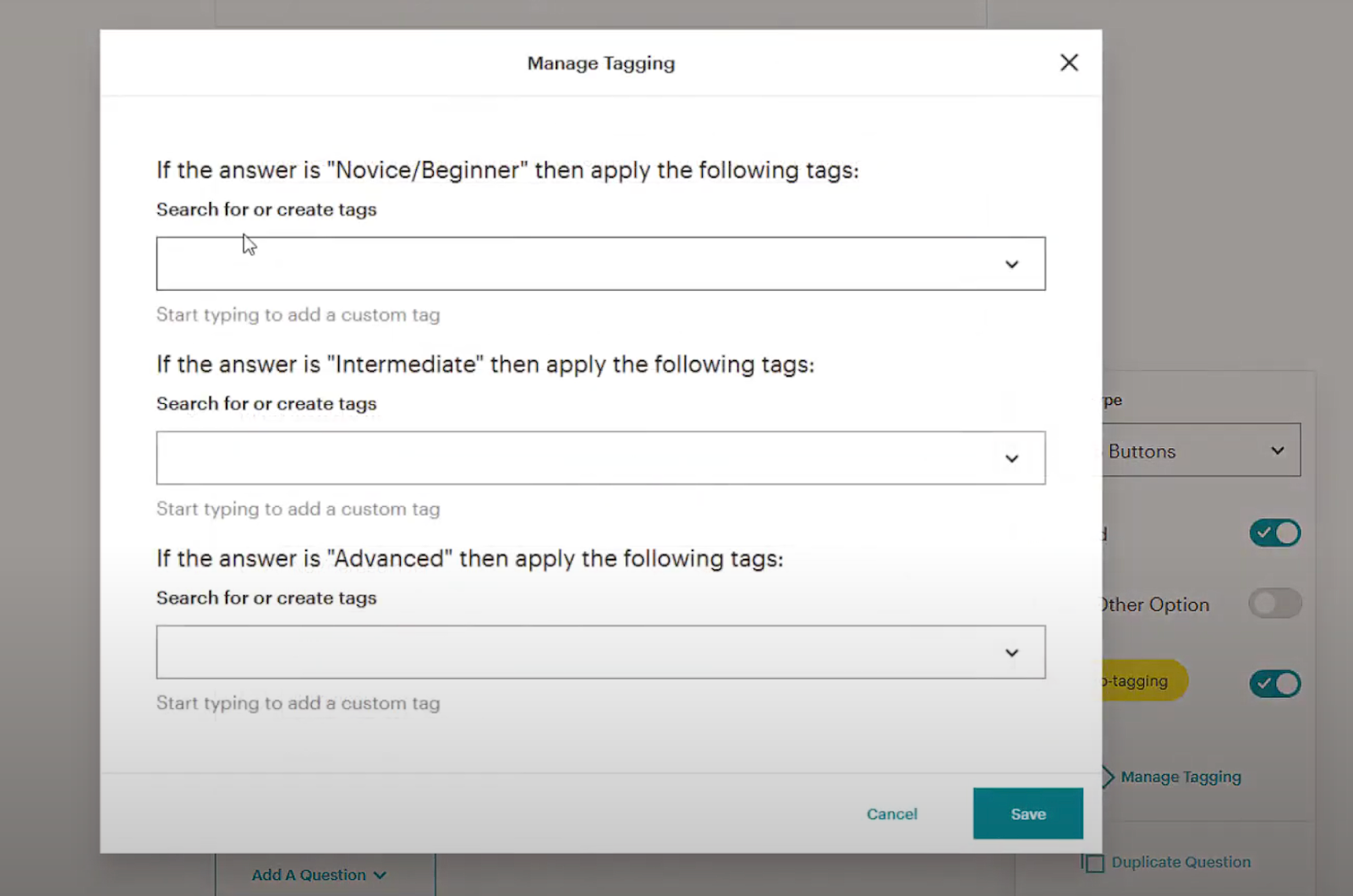Click the Duplicate Question label
Image resolution: width=1353 pixels, height=896 pixels.
click(x=1181, y=861)
